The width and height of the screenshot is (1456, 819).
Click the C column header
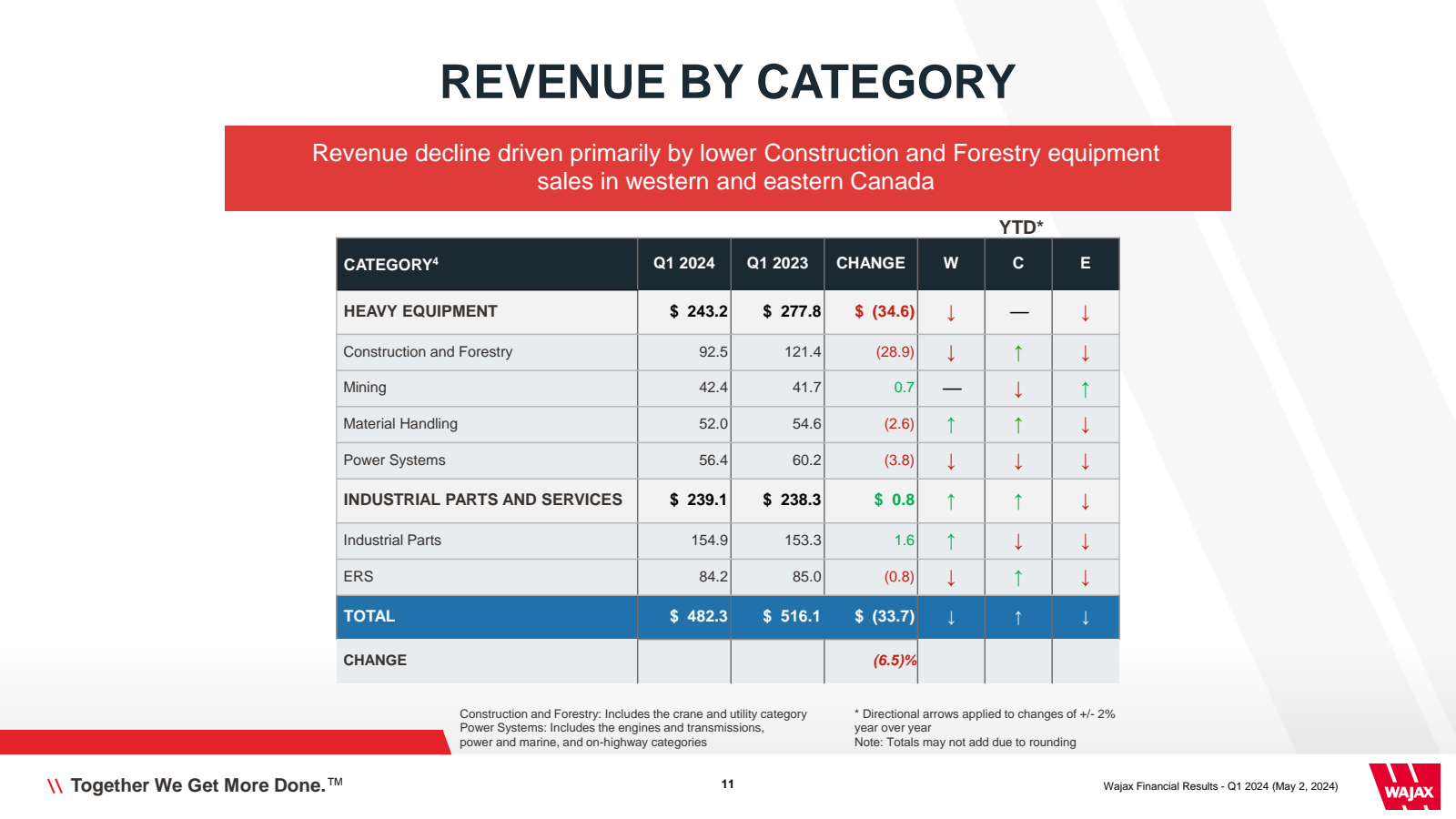point(1018,263)
